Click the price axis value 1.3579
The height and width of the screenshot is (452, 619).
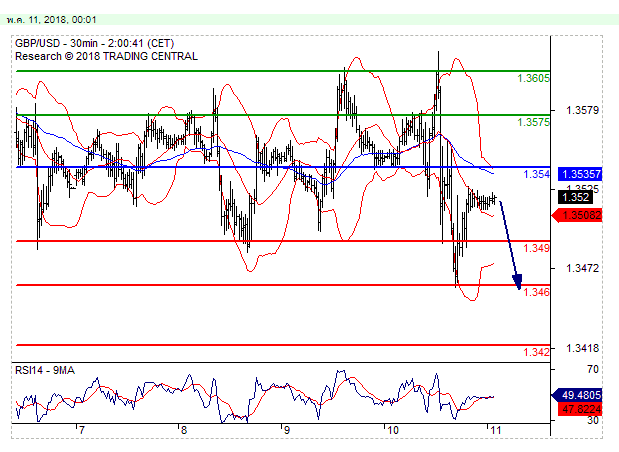582,110
